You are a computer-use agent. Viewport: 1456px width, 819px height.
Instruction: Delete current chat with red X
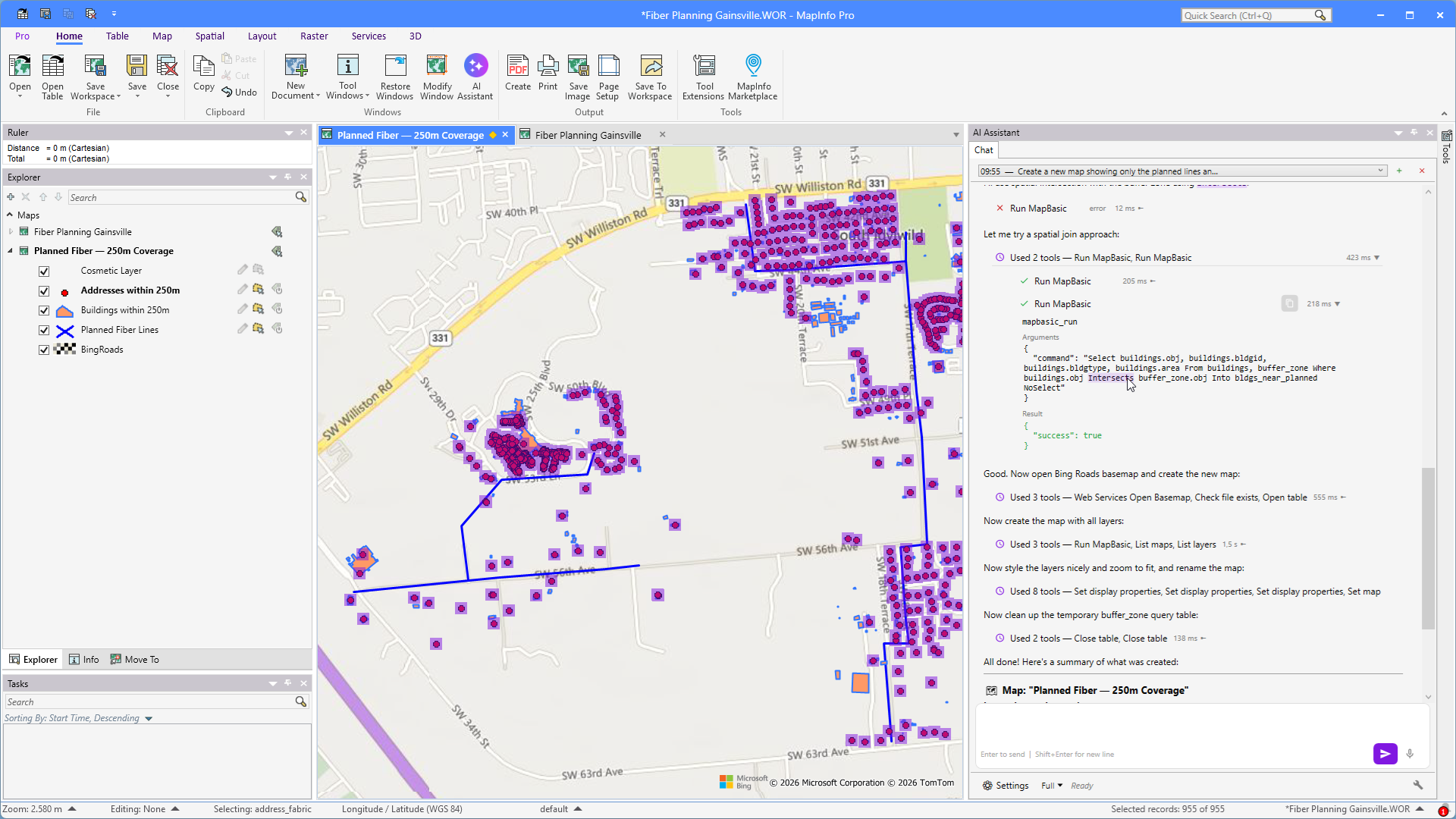click(1422, 171)
